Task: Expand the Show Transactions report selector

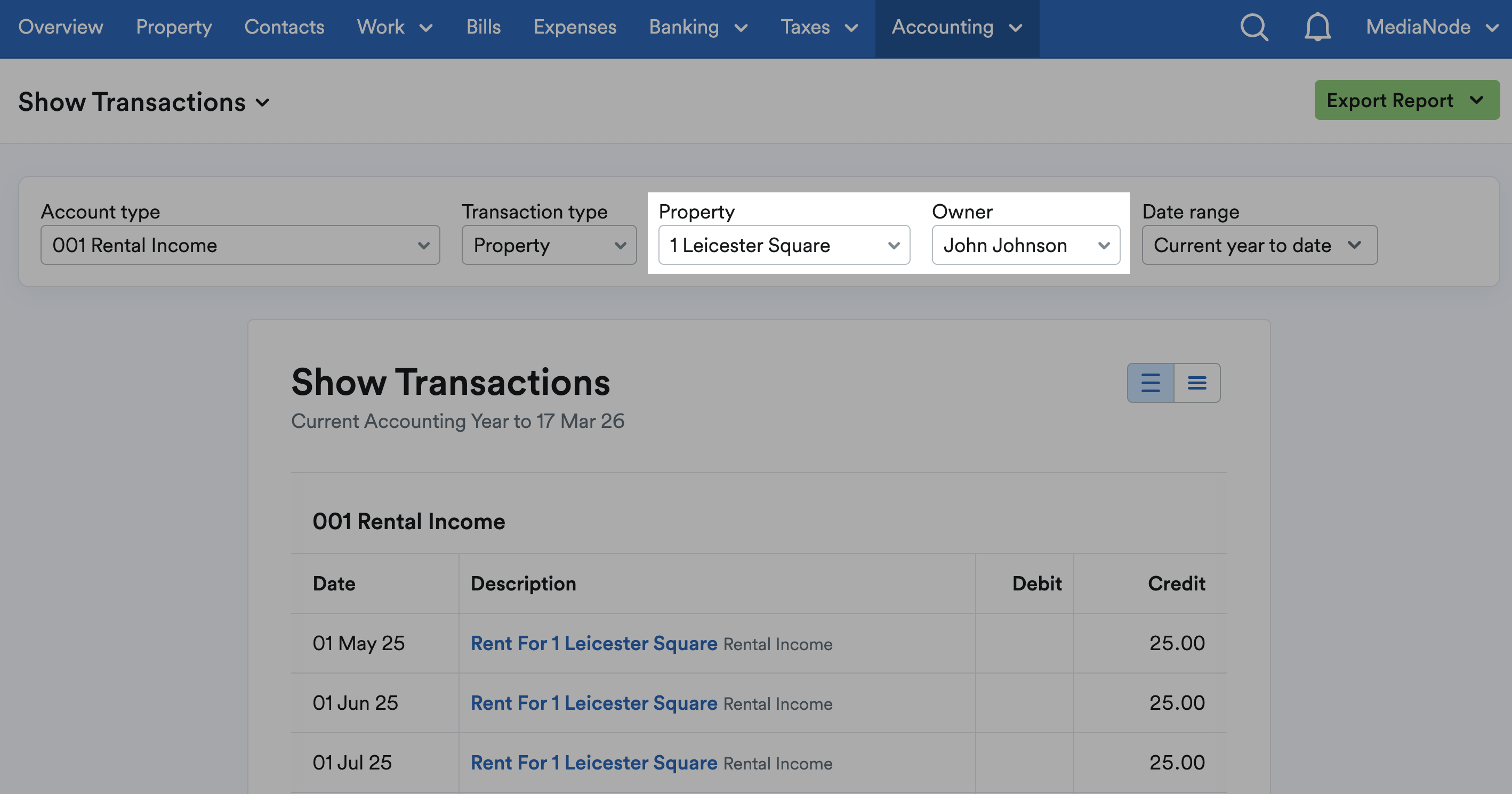Action: [x=144, y=102]
